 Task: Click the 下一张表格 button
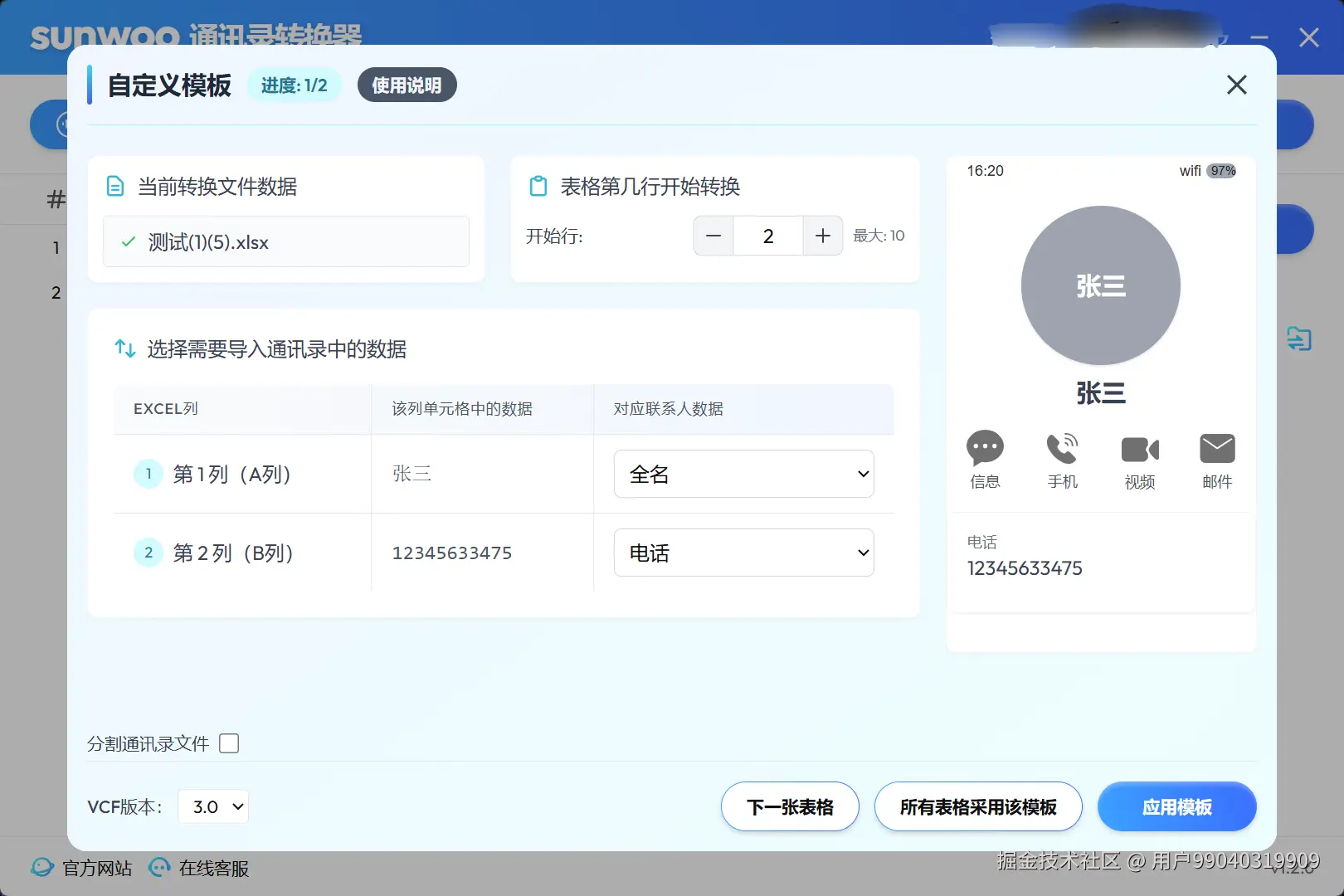(790, 806)
